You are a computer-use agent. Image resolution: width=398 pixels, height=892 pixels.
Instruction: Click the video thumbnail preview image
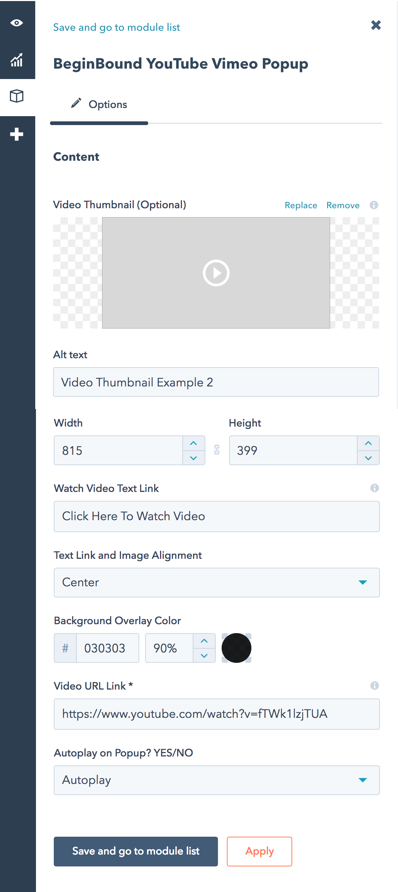coord(216,273)
